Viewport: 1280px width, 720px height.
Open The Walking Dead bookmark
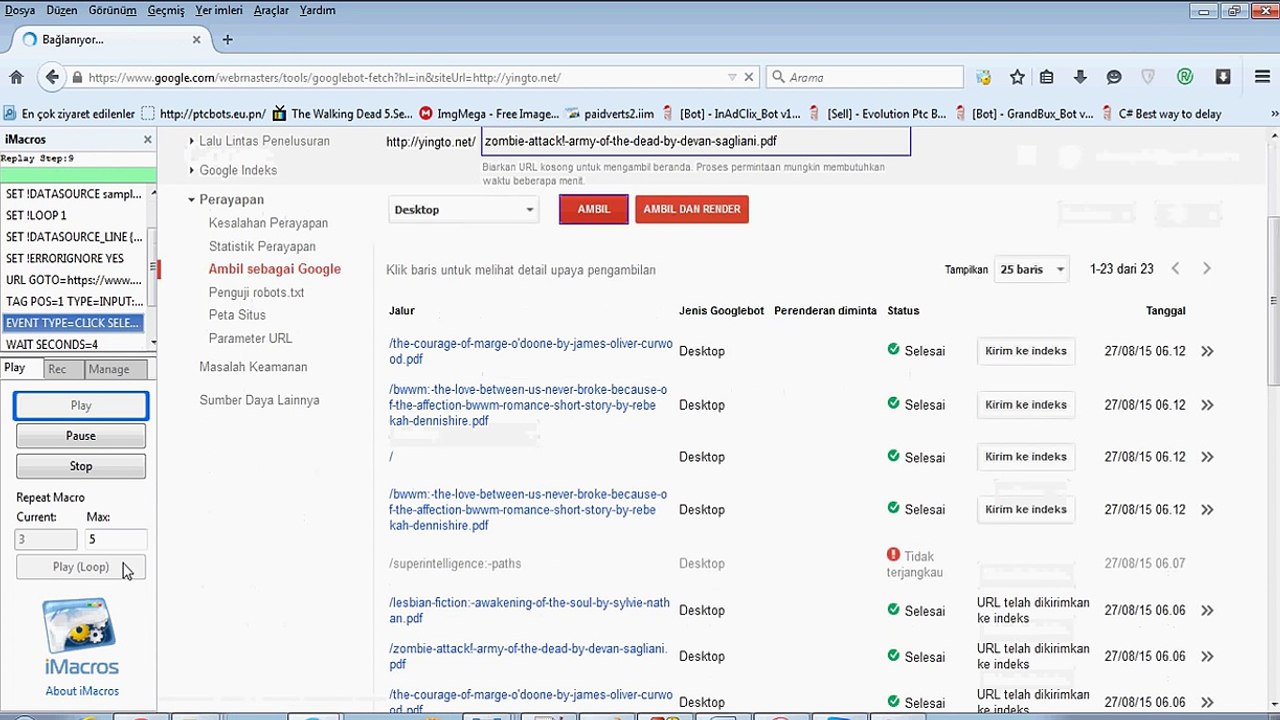(x=342, y=114)
